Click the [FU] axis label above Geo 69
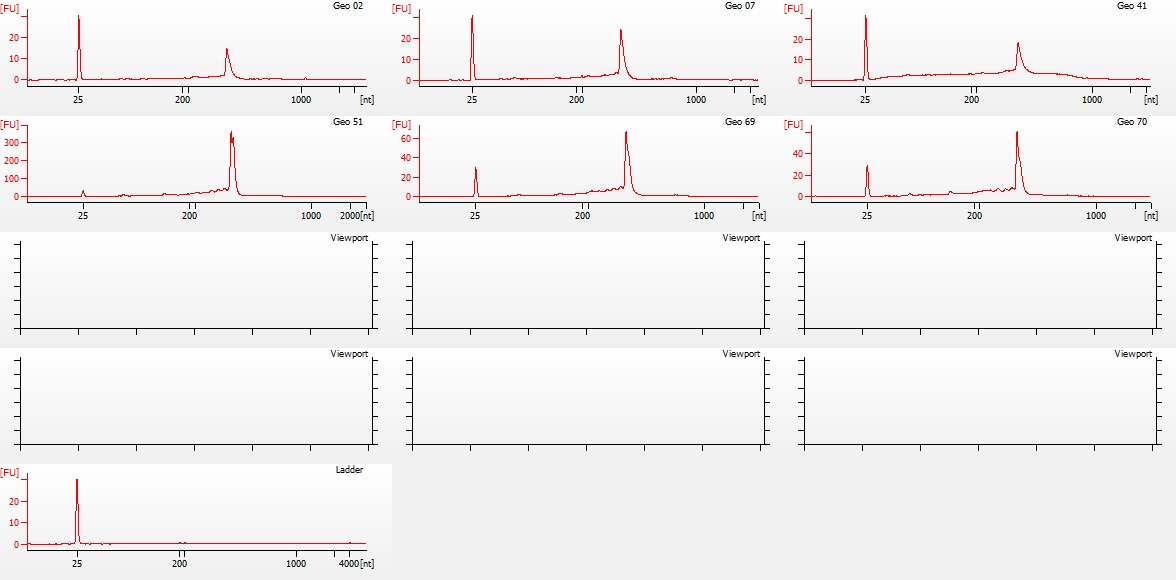Image resolution: width=1176 pixels, height=580 pixels. 401,125
